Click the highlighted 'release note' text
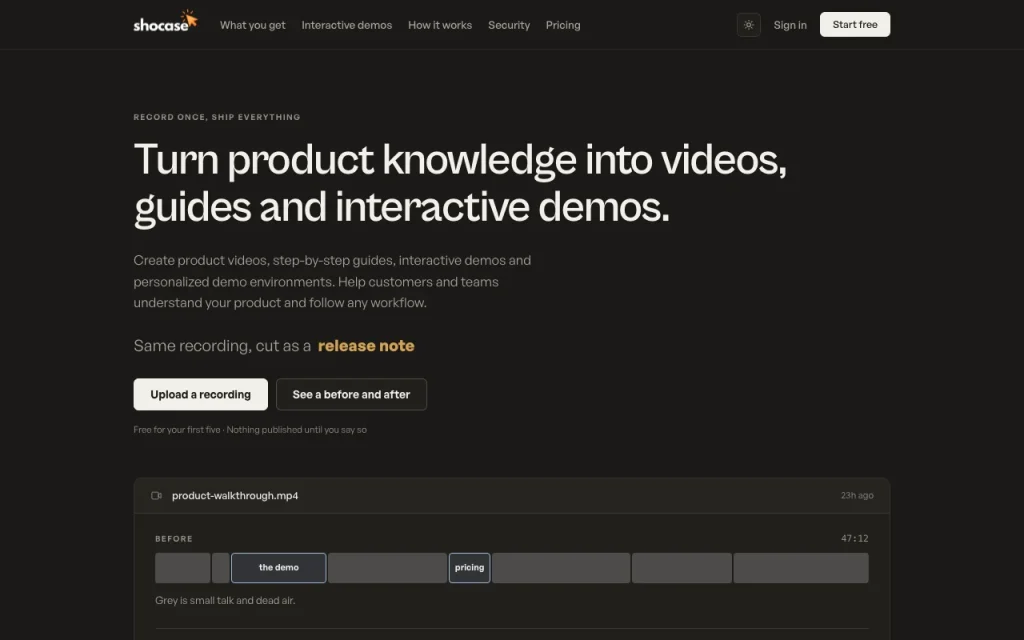Viewport: 1024px width, 640px height. [x=366, y=345]
